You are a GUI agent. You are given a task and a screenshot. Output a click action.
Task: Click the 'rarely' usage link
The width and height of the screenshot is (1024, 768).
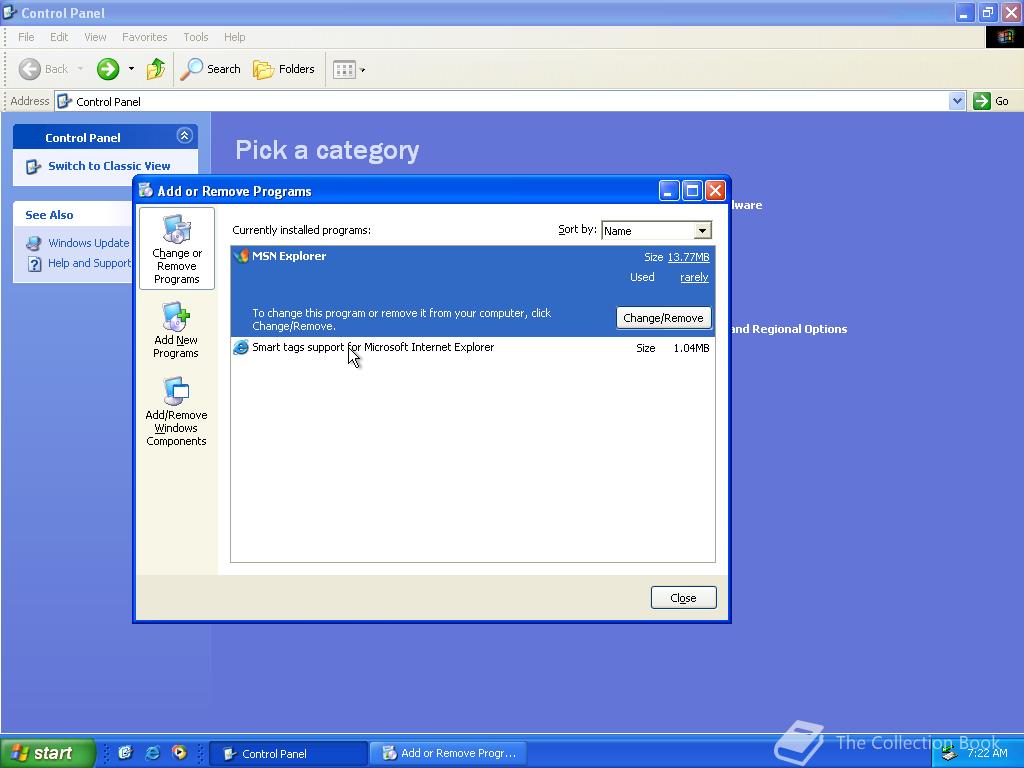click(694, 278)
